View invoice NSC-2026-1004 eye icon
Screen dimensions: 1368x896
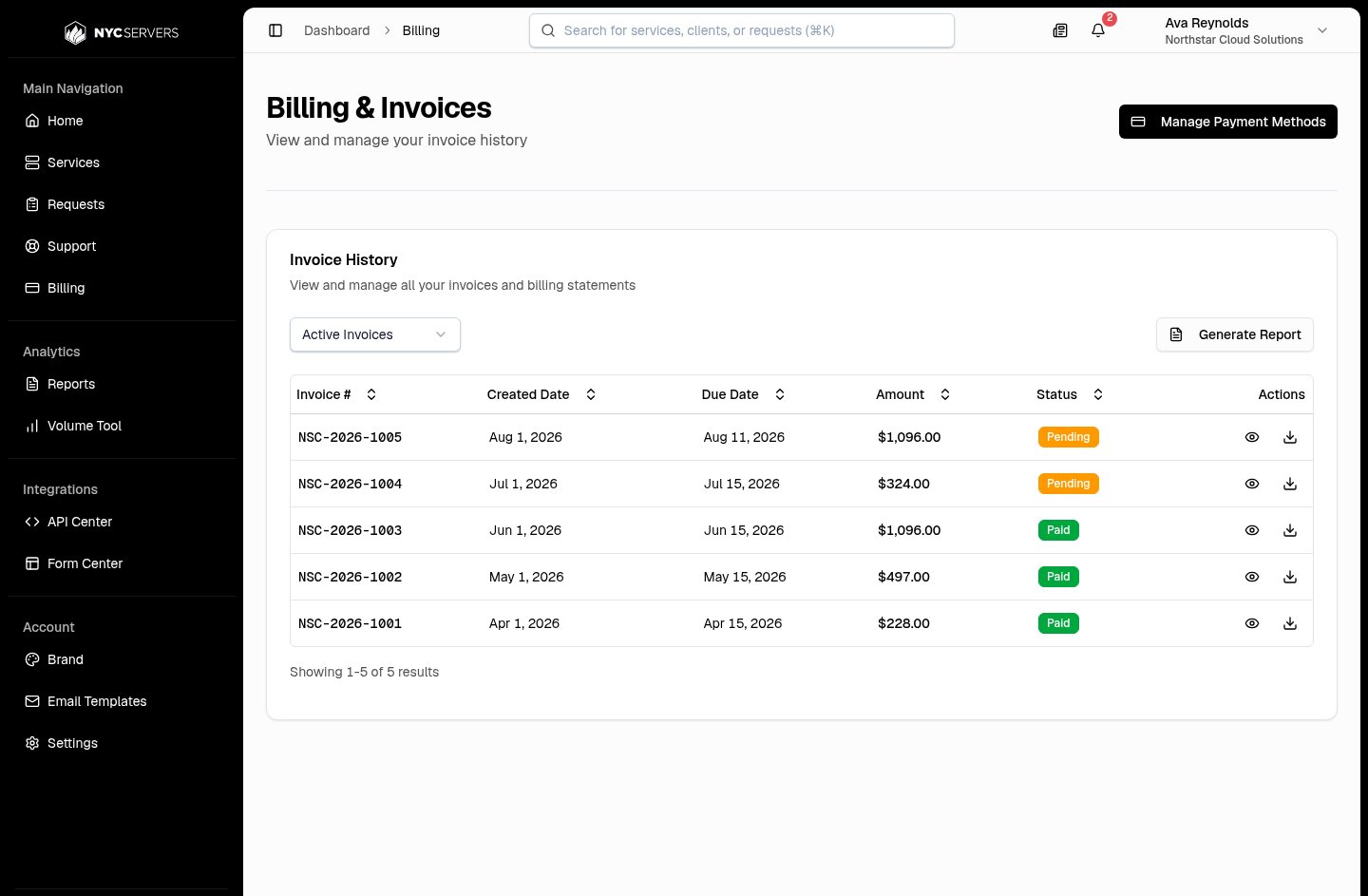pos(1252,484)
